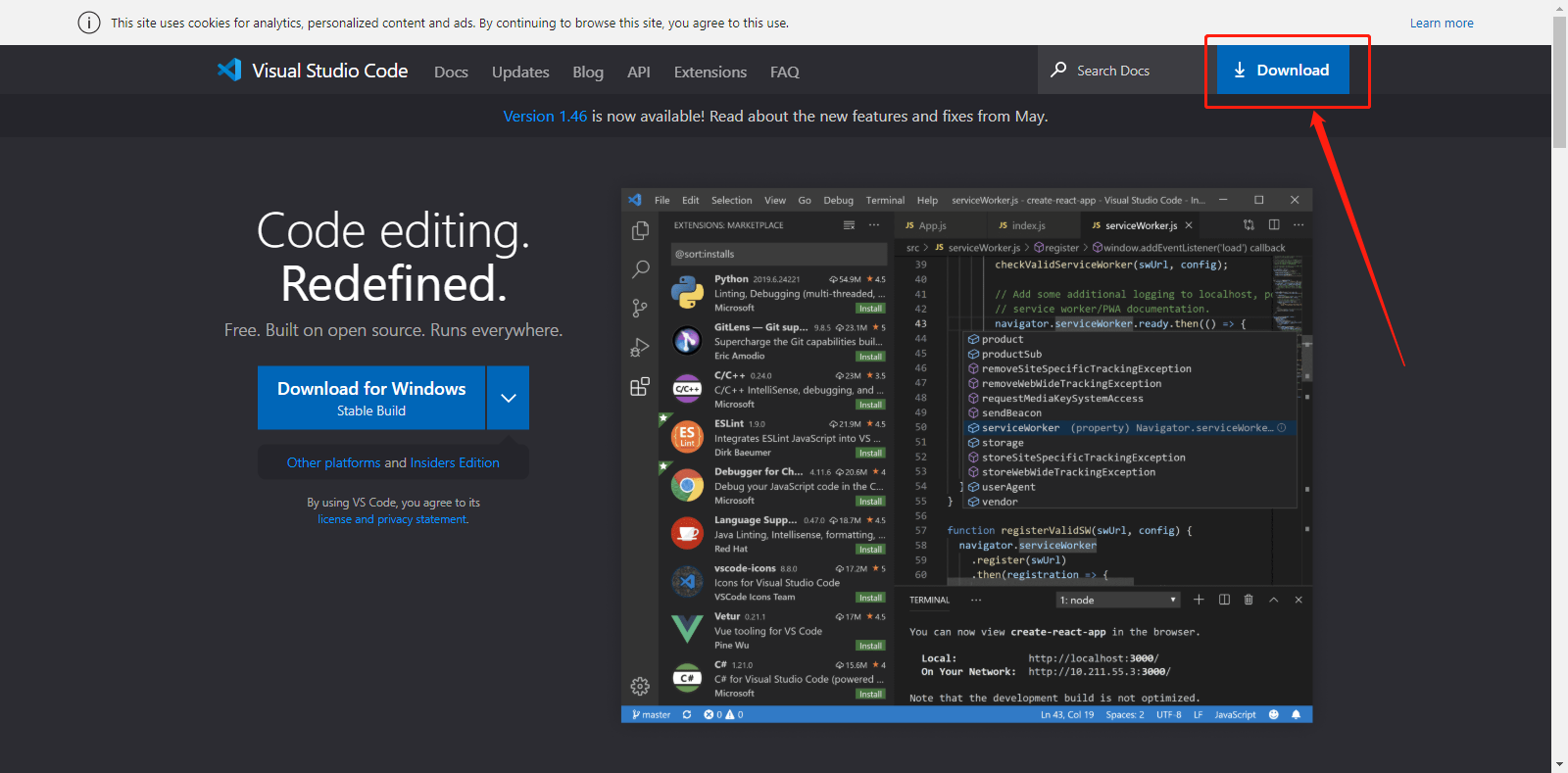Install the ESLint extension

870,453
